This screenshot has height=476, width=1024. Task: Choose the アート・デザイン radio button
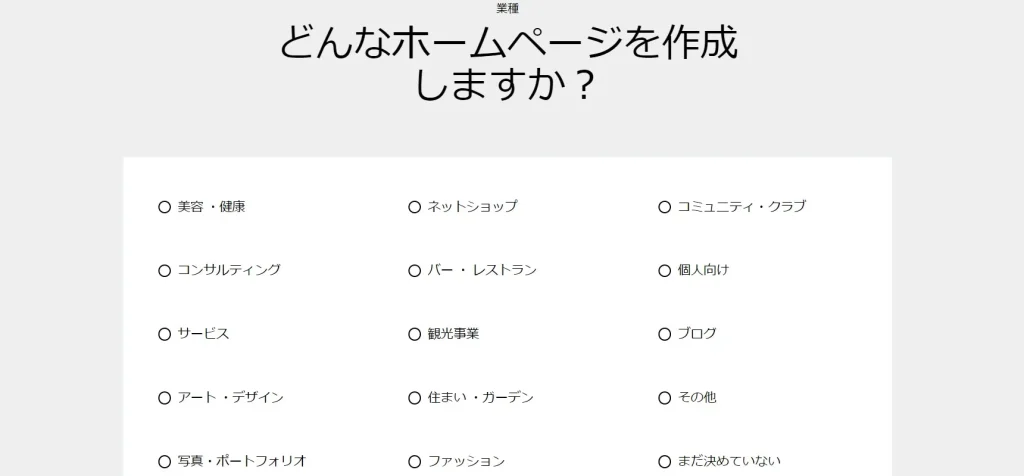tap(165, 398)
